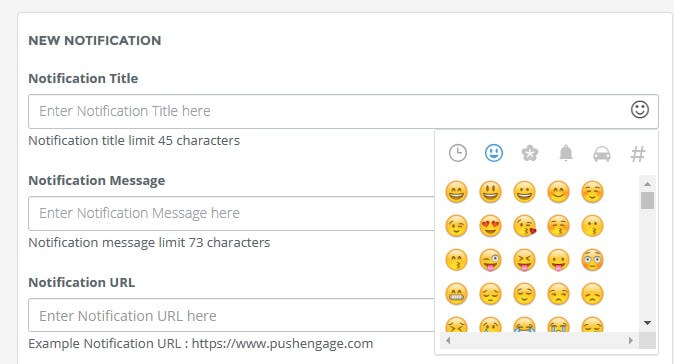
Task: Switch to the recent emojis clock tab
Action: pyautogui.click(x=457, y=153)
